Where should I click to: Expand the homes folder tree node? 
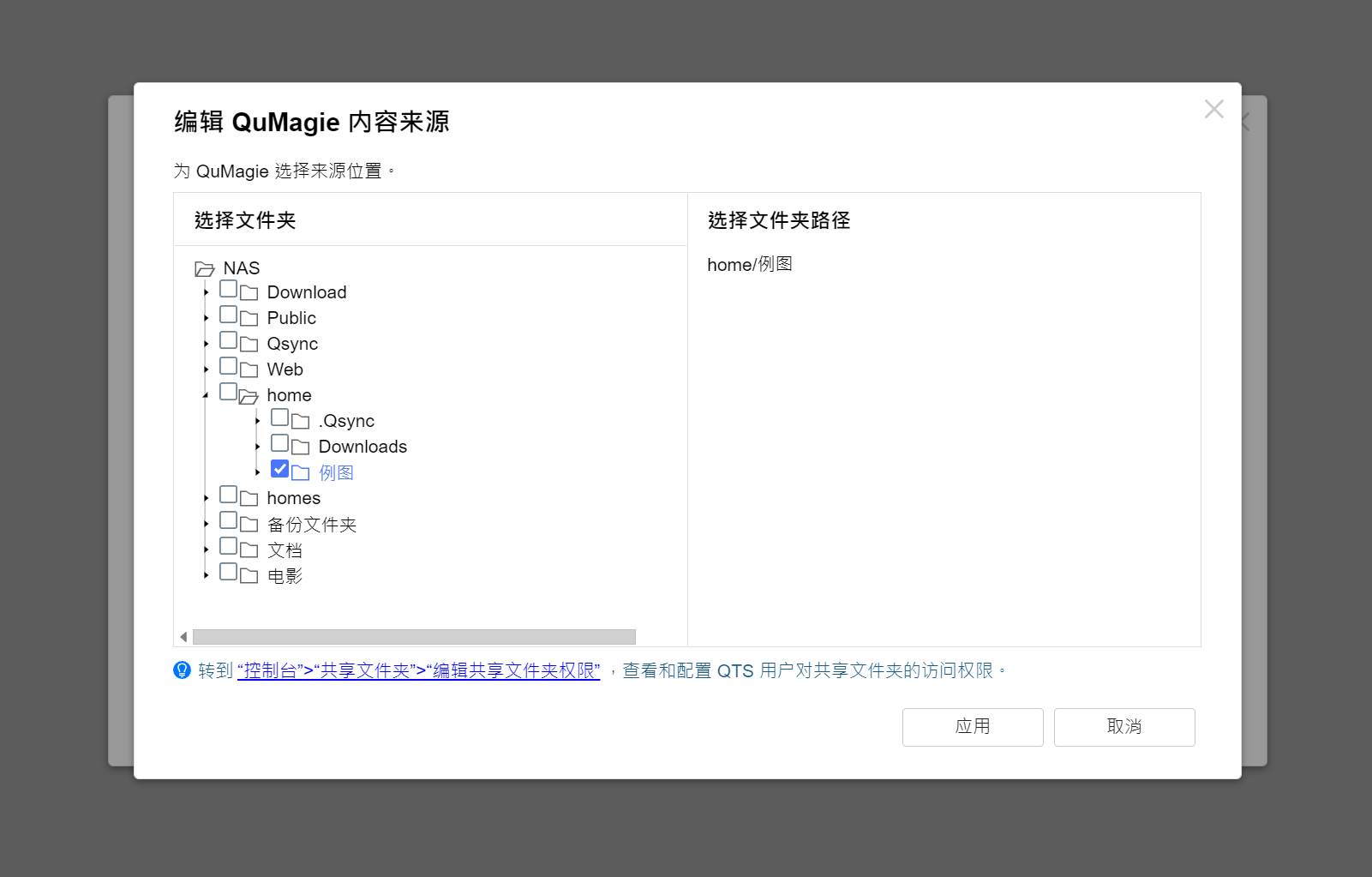(206, 498)
